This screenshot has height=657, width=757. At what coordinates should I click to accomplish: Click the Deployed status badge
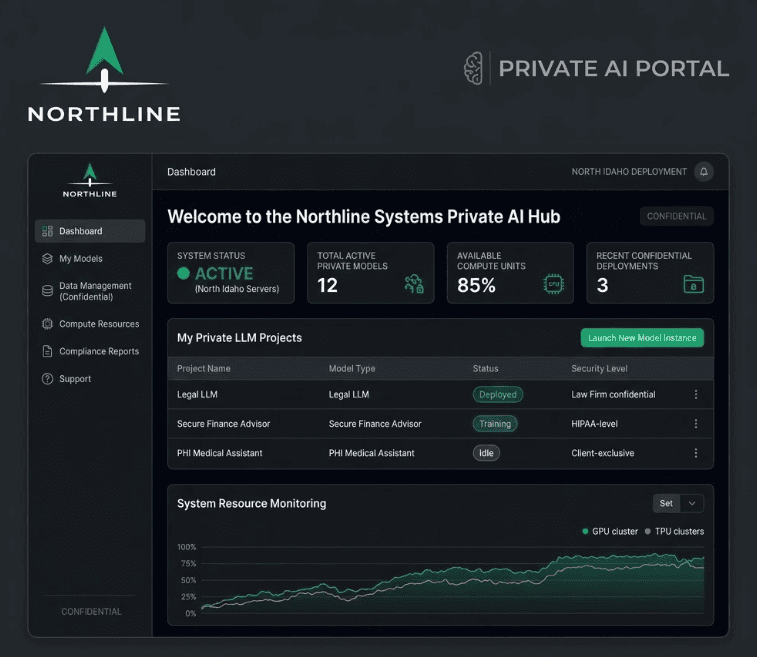tap(497, 395)
